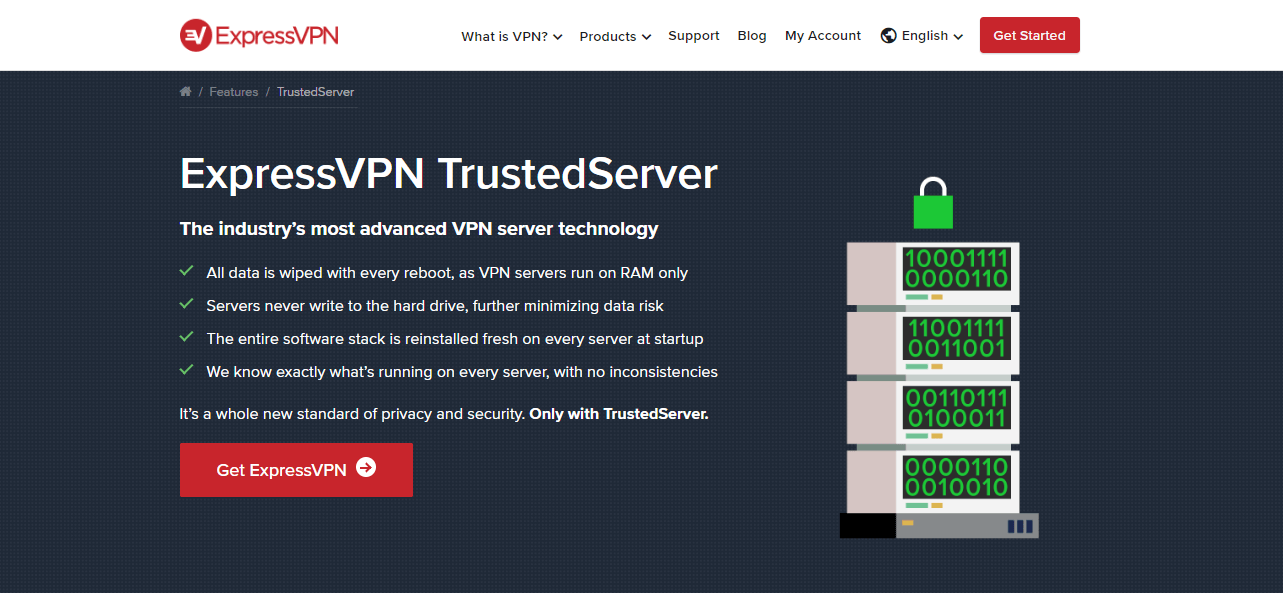Open the Support page

(694, 36)
